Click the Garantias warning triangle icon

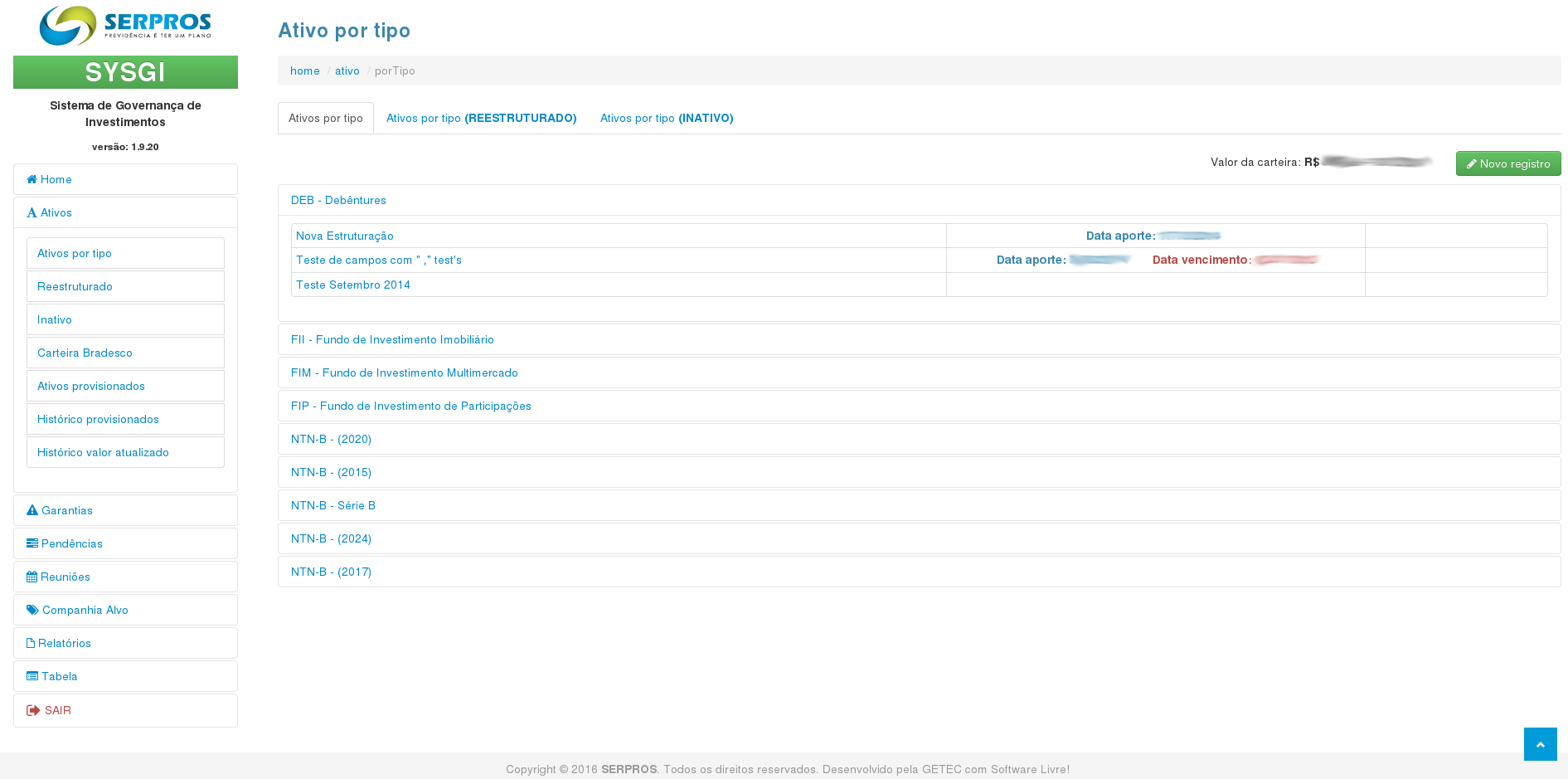[x=32, y=510]
